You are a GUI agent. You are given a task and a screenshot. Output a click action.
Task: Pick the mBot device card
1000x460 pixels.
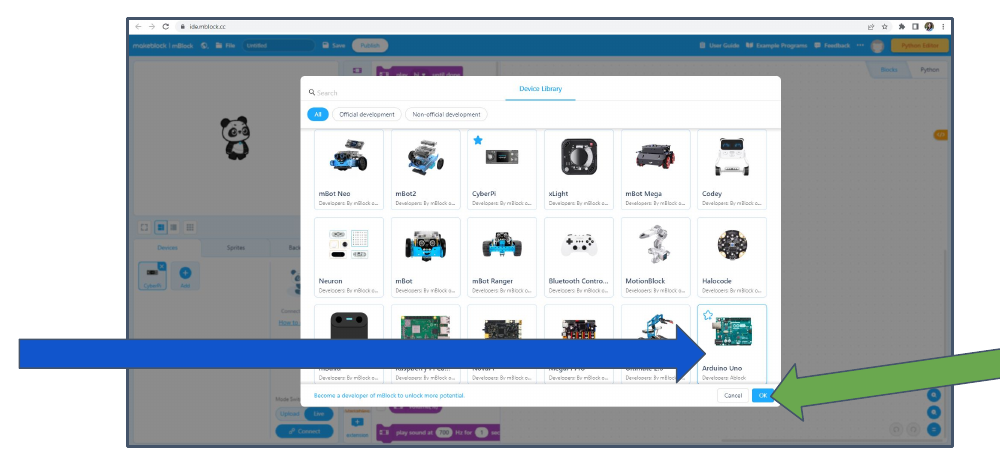point(425,257)
